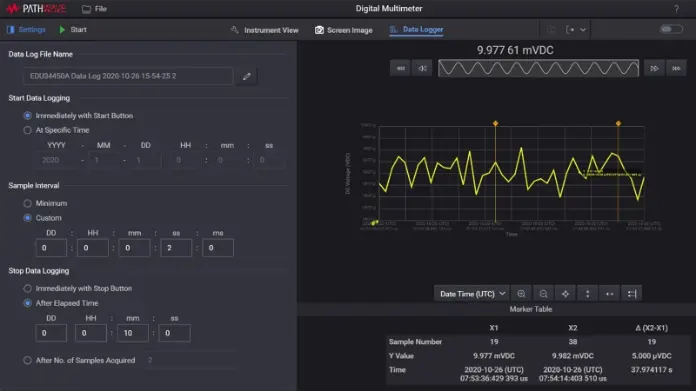Toggle the top-right switch
Screen dimensions: 696x391
(x=671, y=29)
